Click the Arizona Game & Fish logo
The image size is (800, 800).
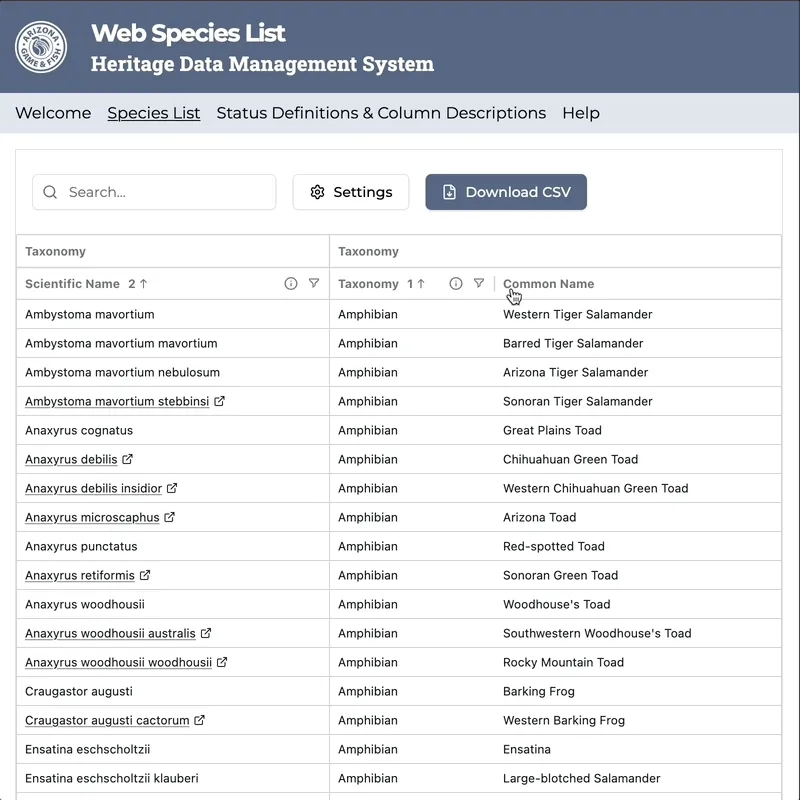[x=42, y=47]
